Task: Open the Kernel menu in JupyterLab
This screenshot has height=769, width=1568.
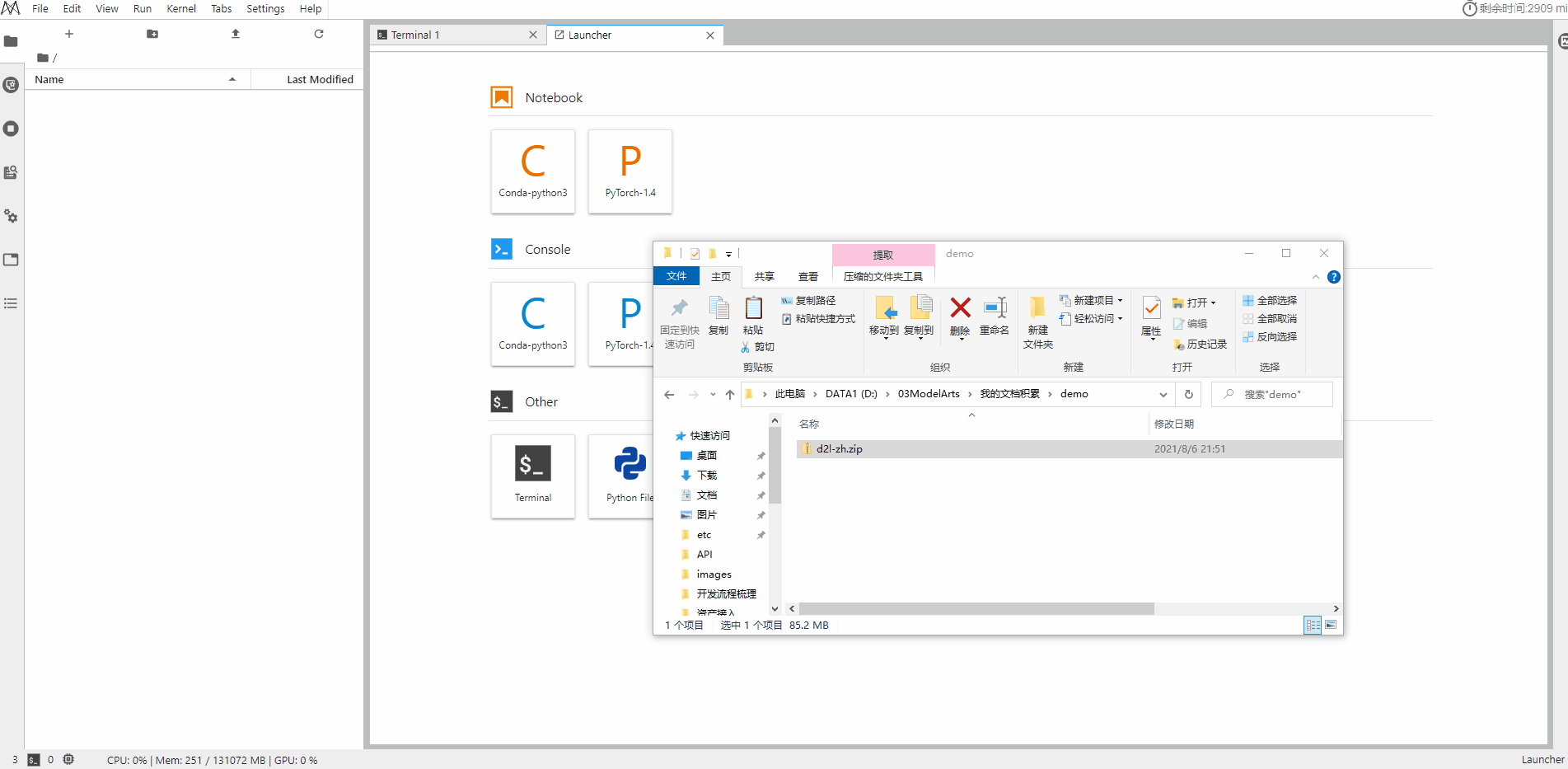Action: tap(181, 8)
